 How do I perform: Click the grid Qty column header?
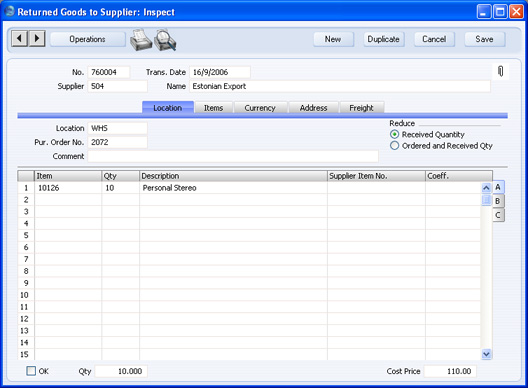(x=121, y=176)
